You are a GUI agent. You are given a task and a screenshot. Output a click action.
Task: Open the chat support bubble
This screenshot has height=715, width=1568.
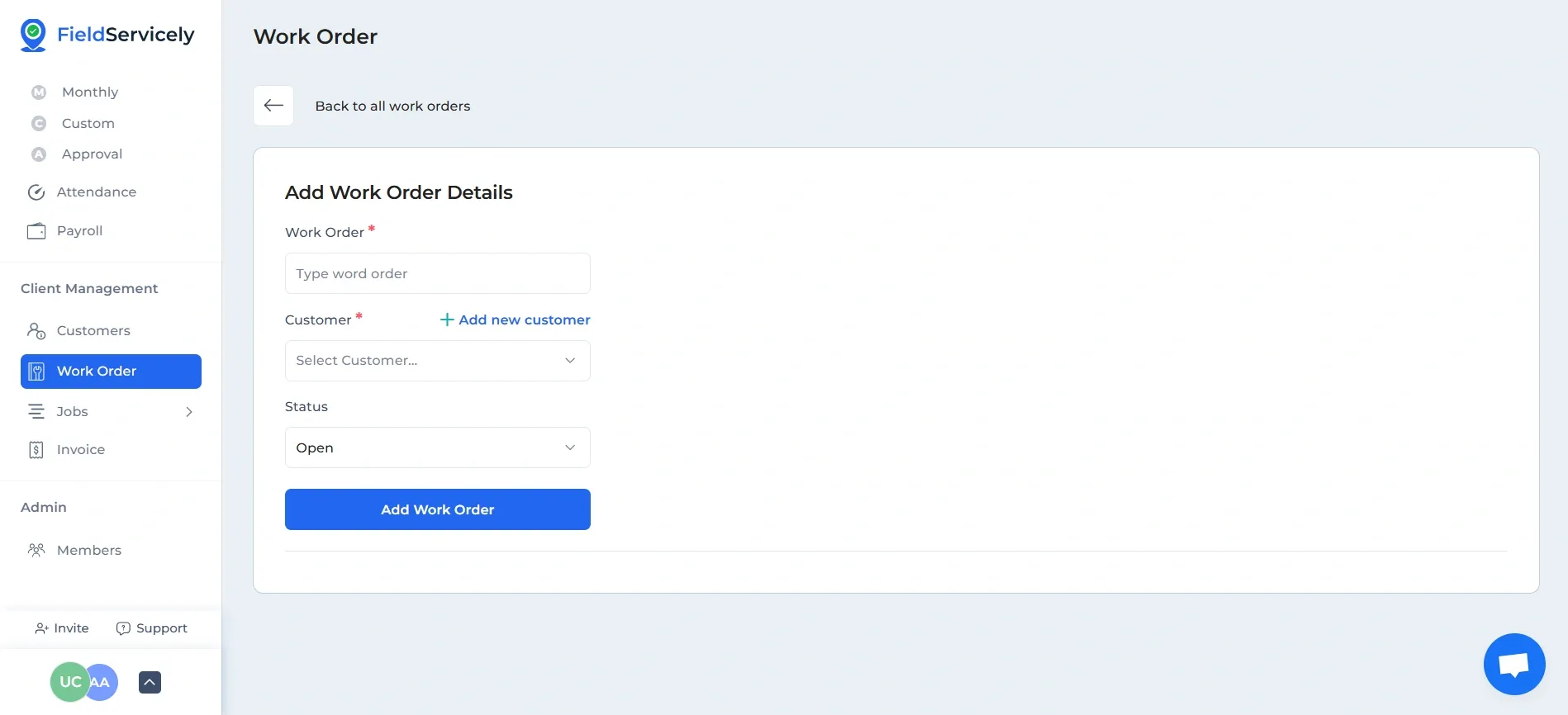[x=1513, y=664]
